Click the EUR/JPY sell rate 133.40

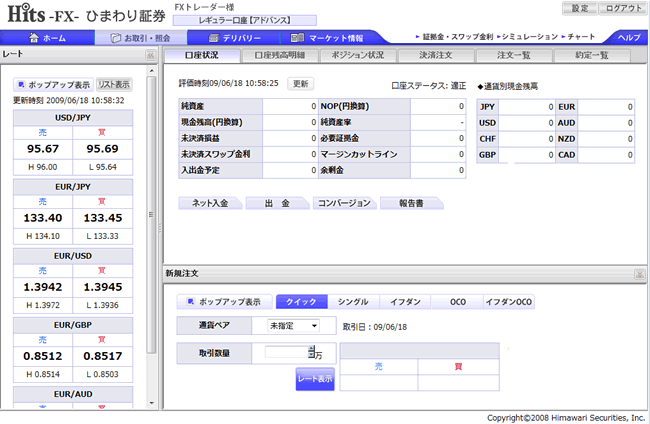pos(43,218)
